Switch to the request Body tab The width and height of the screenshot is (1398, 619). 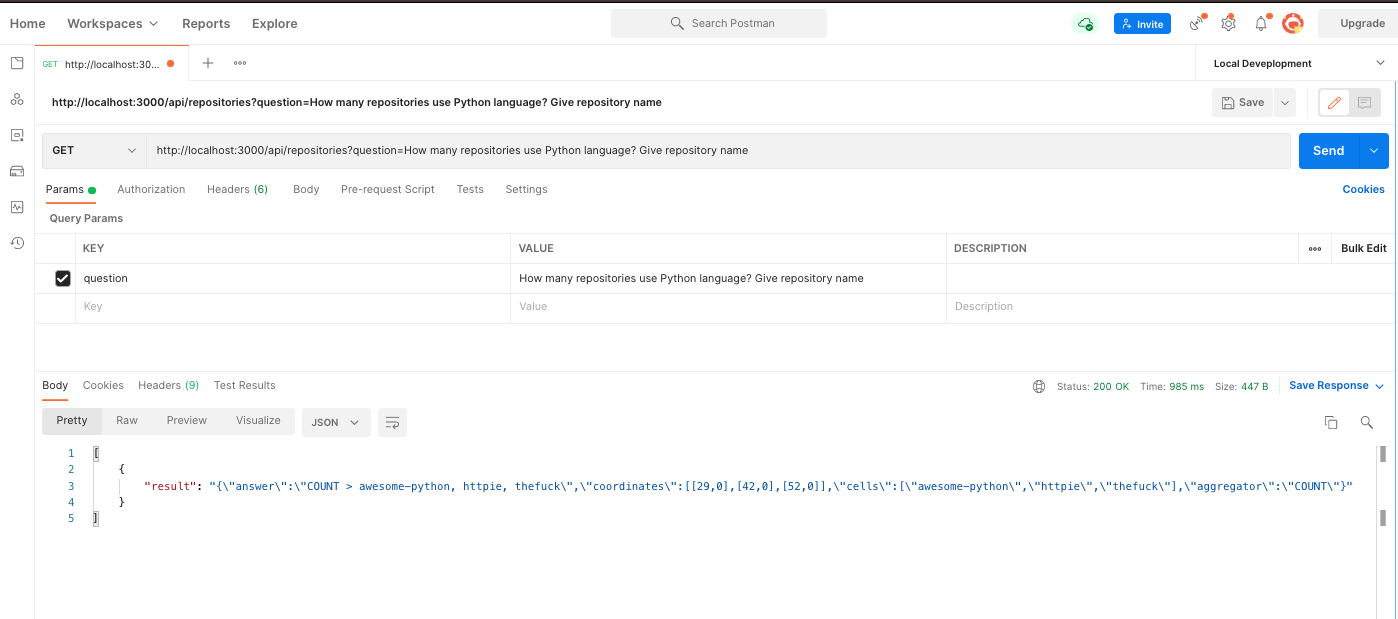(x=306, y=189)
